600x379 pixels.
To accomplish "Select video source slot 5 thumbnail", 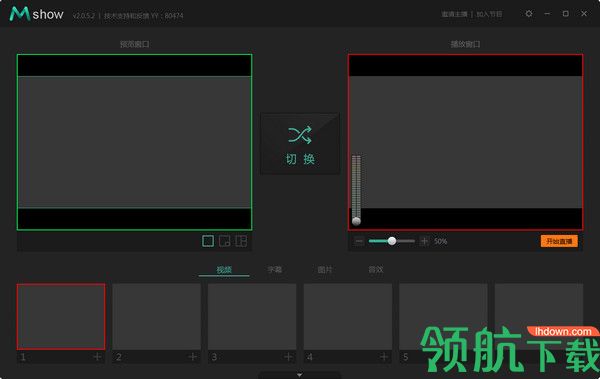I will (443, 317).
